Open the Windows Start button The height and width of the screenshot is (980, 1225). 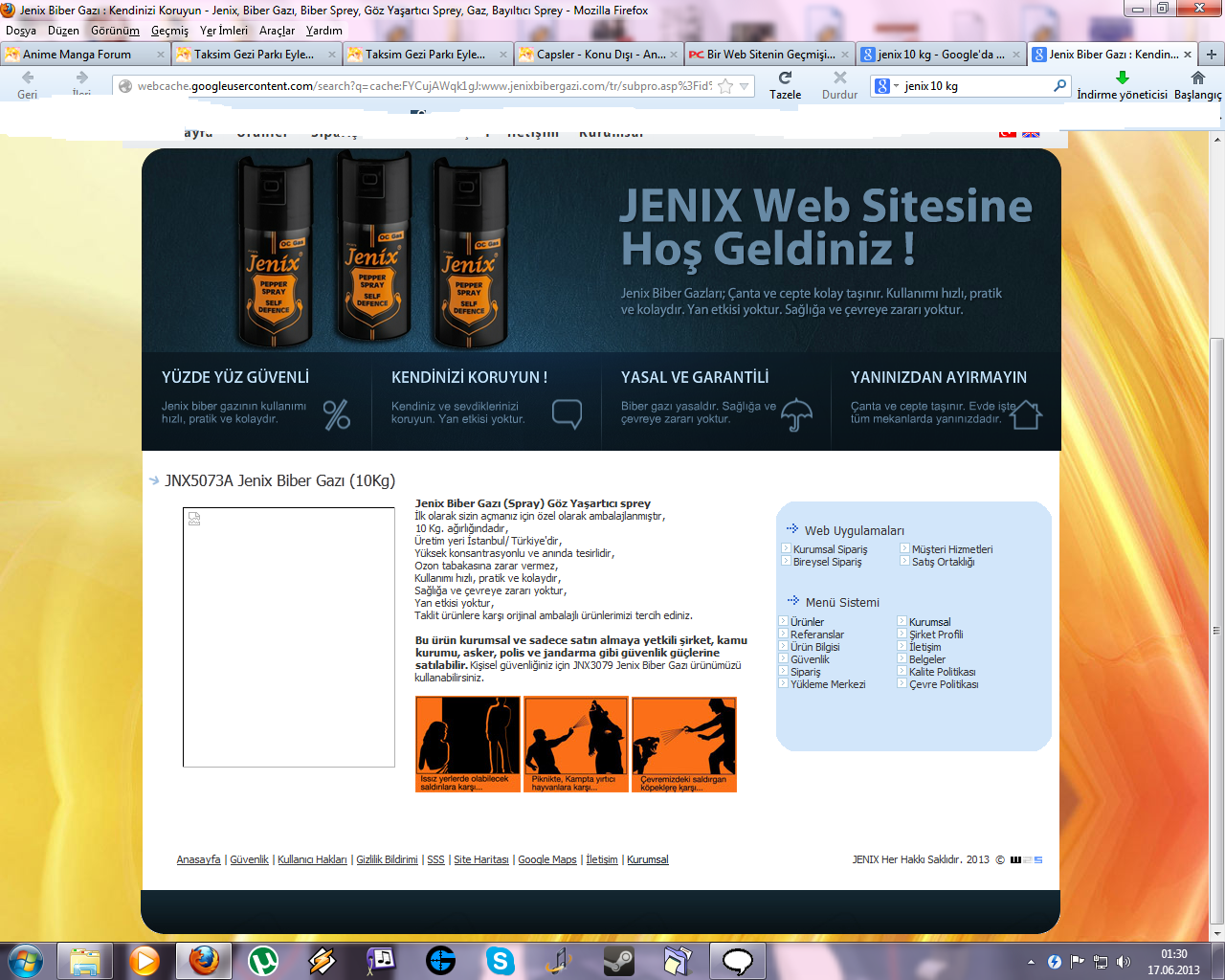click(x=25, y=960)
